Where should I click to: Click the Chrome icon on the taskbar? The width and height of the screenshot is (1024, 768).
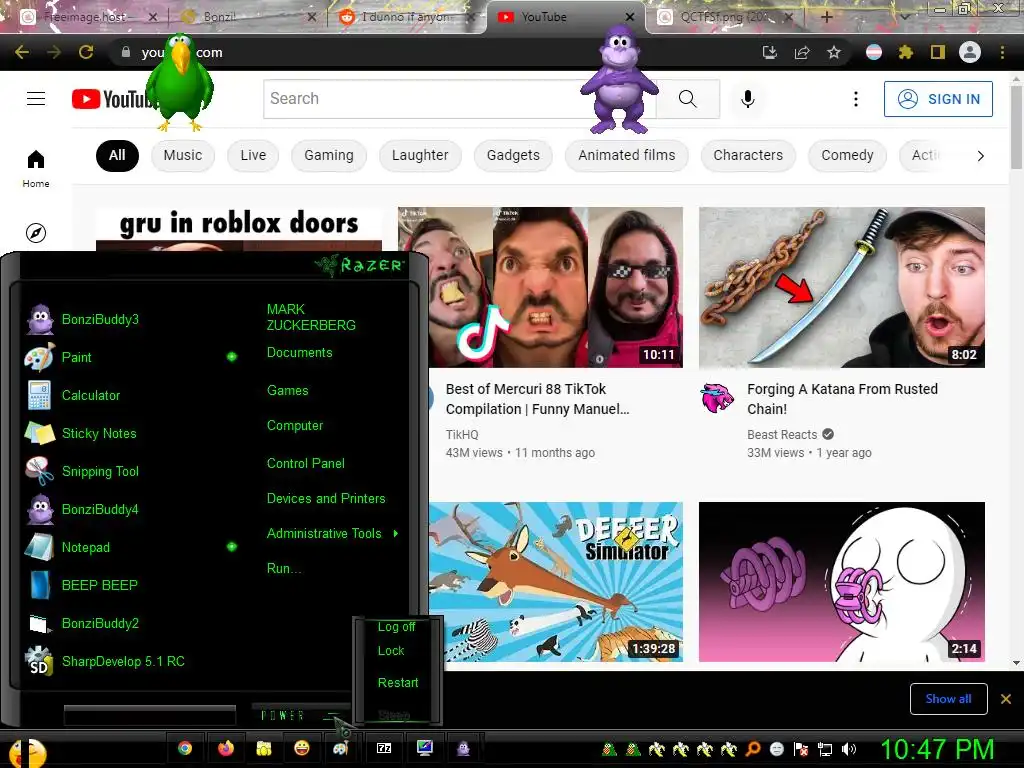click(x=185, y=748)
